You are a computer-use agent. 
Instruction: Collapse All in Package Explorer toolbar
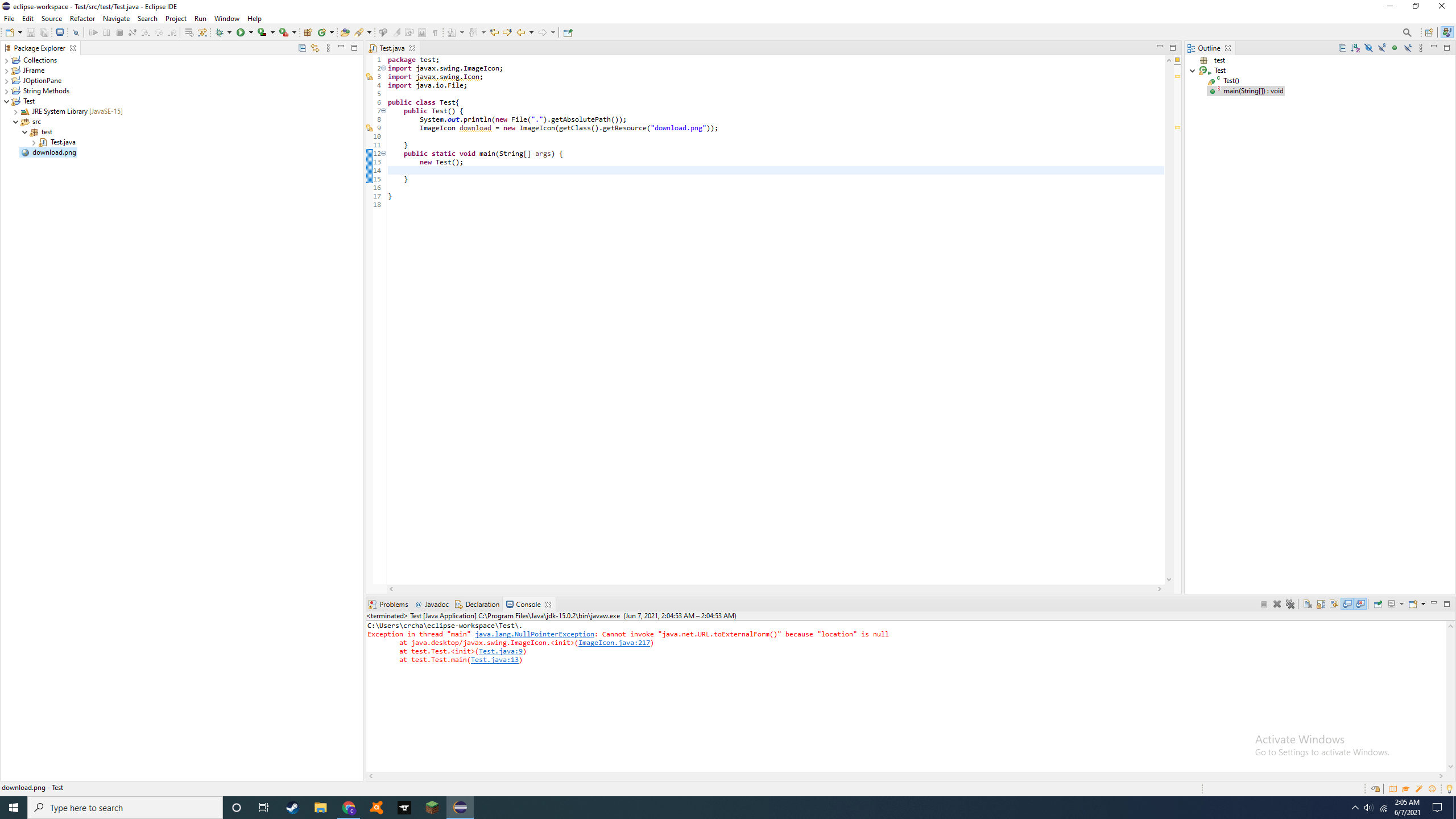click(302, 48)
